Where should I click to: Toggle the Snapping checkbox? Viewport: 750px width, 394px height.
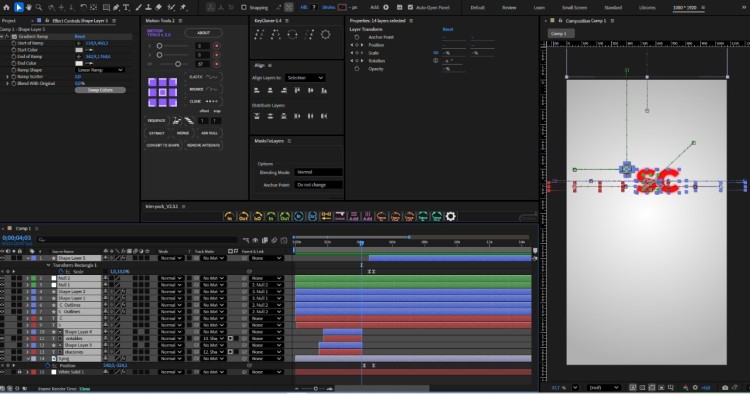tap(243, 7)
